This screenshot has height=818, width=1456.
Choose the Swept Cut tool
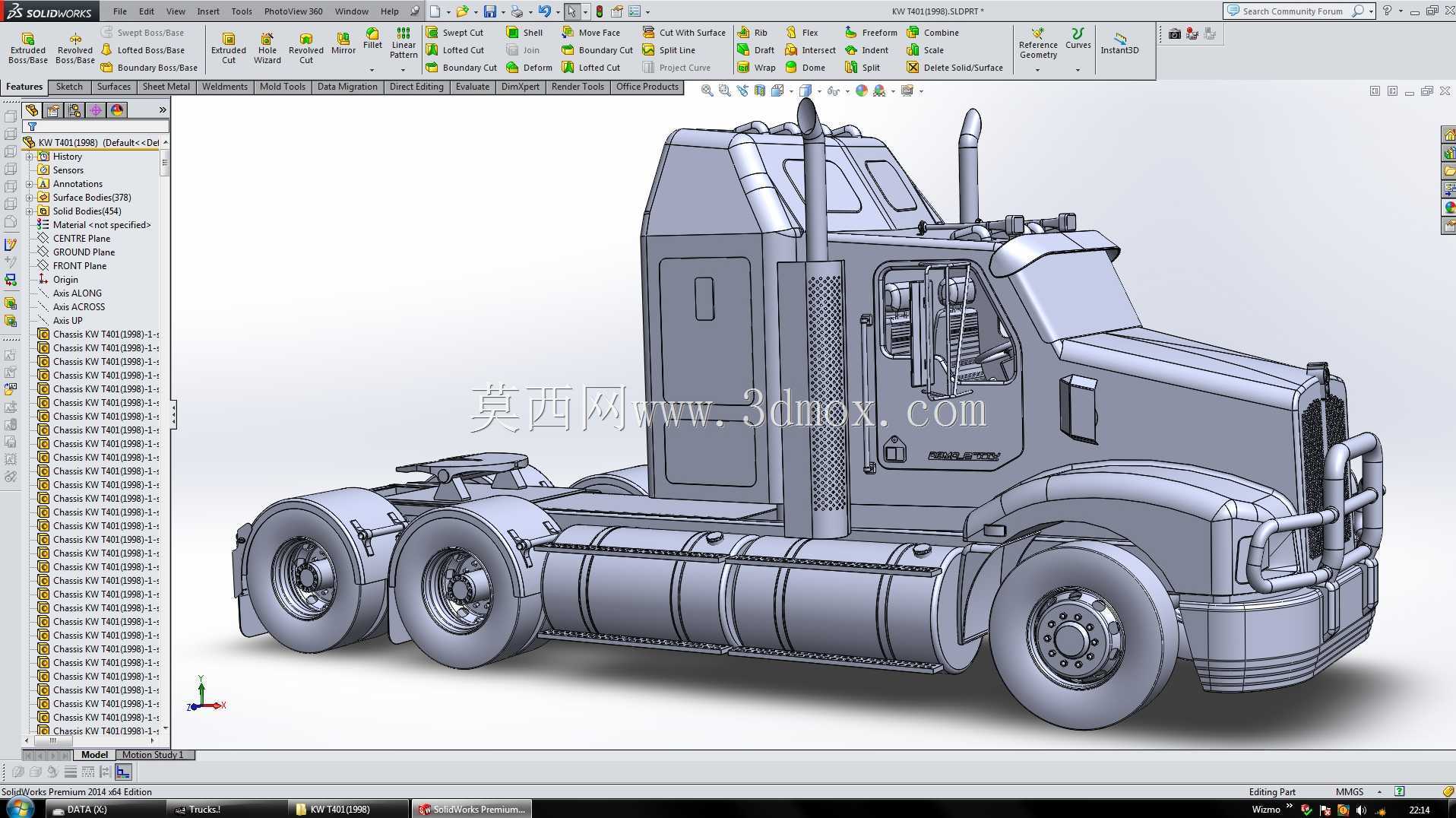[454, 33]
